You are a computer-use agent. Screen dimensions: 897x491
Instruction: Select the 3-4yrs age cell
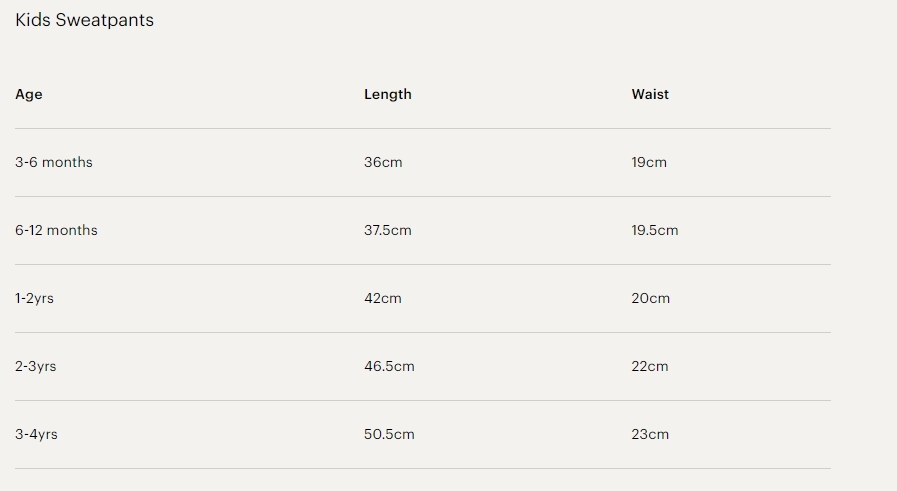point(36,434)
